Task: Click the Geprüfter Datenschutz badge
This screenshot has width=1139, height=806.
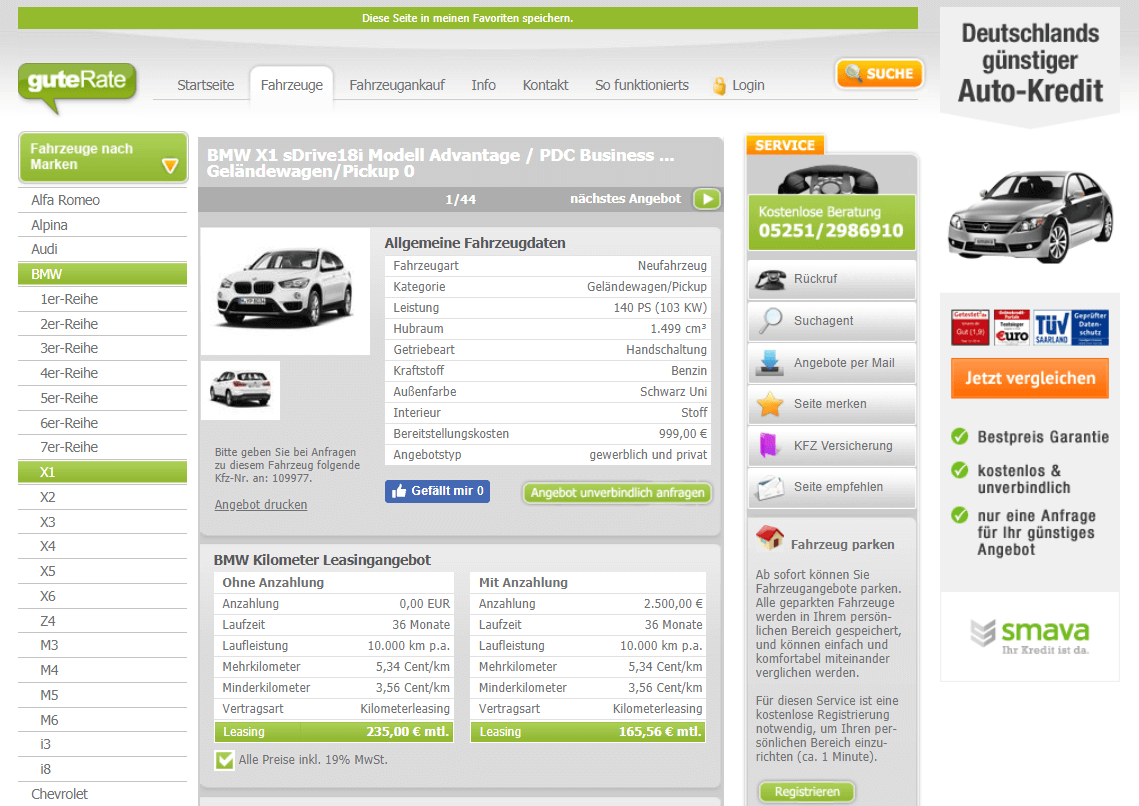Action: coord(1090,327)
